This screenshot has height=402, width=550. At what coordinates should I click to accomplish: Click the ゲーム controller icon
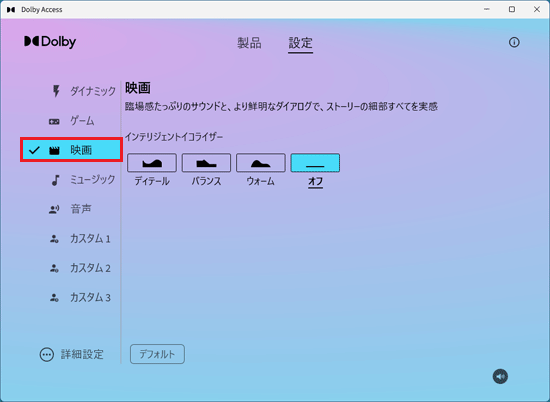click(54, 122)
